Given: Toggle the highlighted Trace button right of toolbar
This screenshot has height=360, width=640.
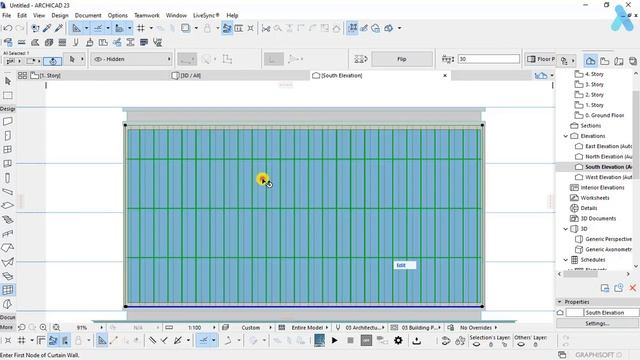Looking at the screenshot, I should point(352,28).
